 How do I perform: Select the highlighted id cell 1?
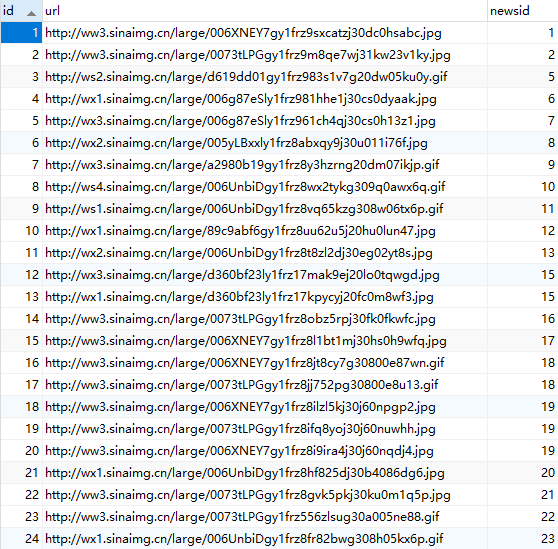(21, 33)
